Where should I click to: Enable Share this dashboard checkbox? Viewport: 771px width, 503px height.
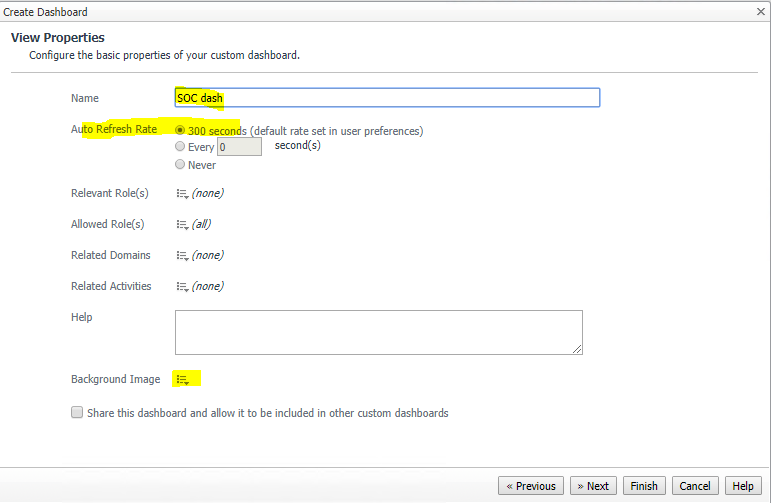click(x=77, y=412)
